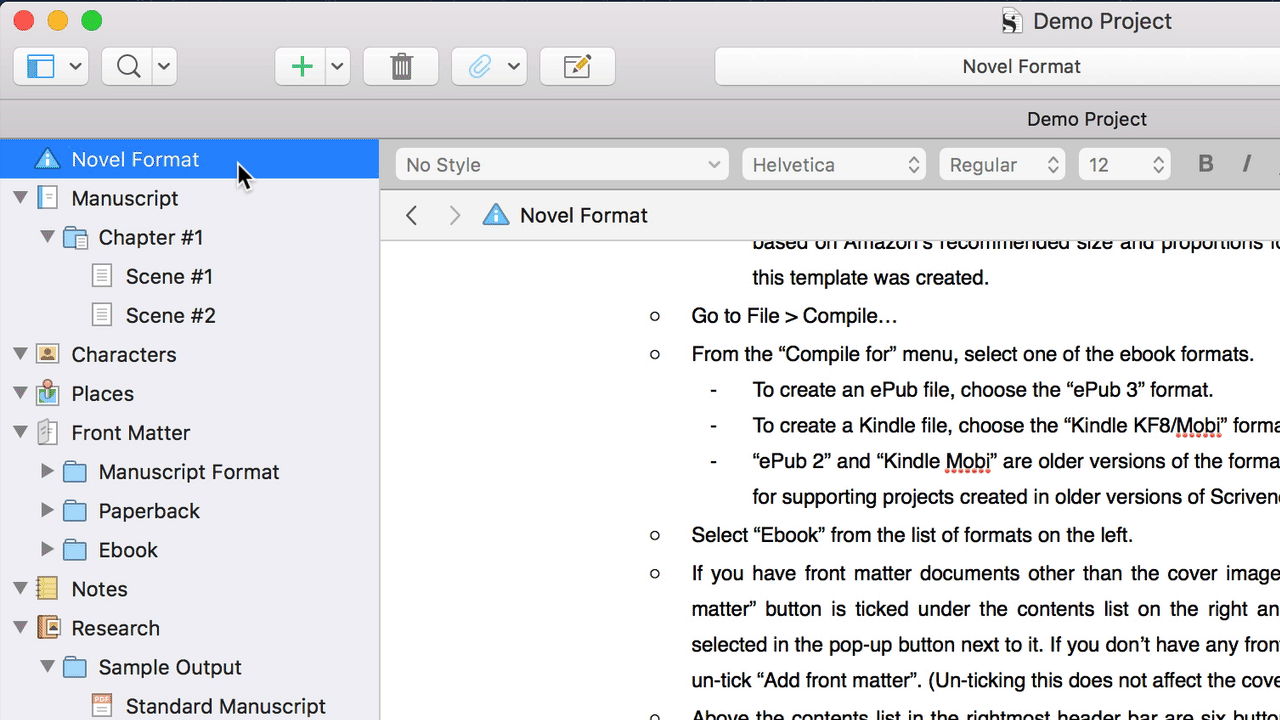
Task: Open the No Style paragraph style dropdown
Action: pyautogui.click(x=562, y=165)
